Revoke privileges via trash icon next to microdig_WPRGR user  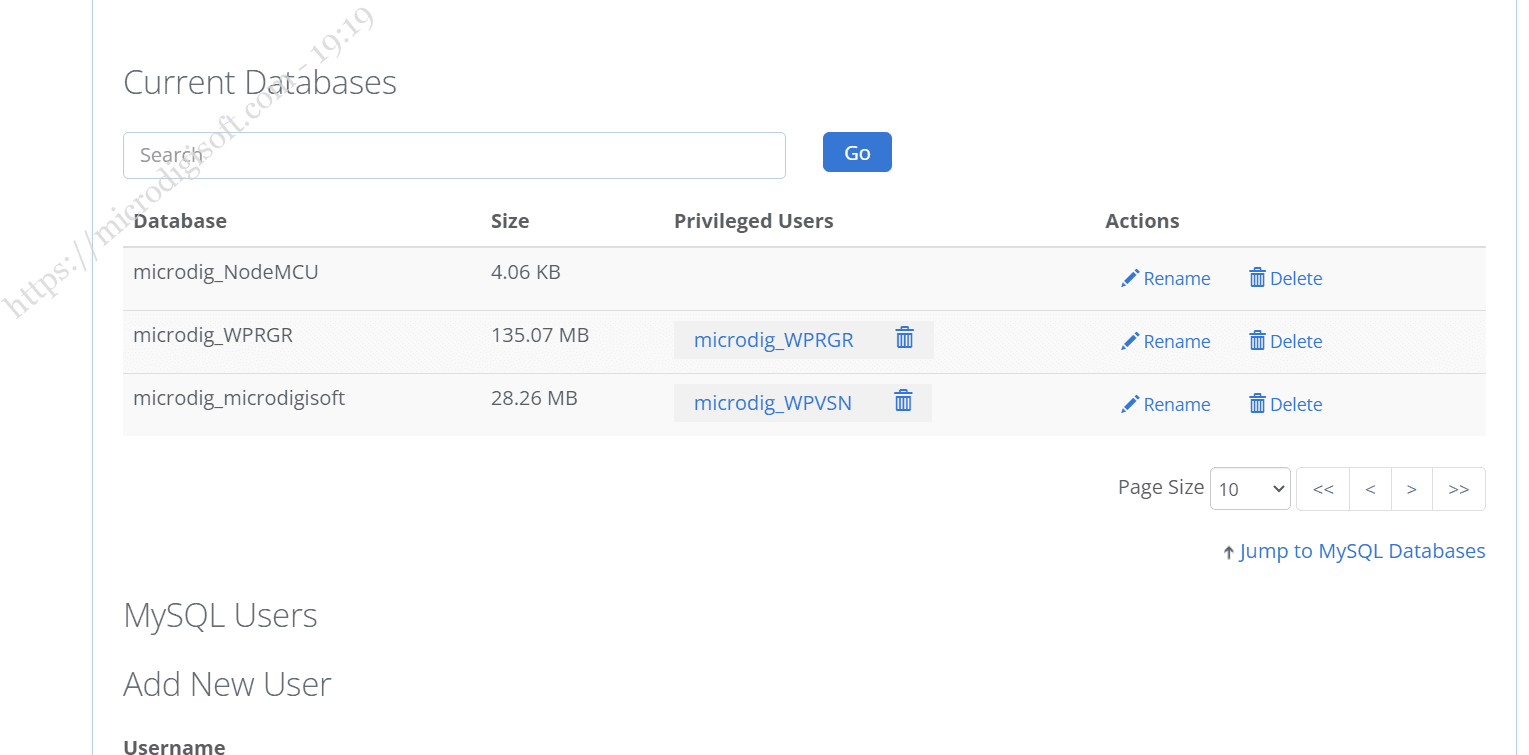coord(904,339)
